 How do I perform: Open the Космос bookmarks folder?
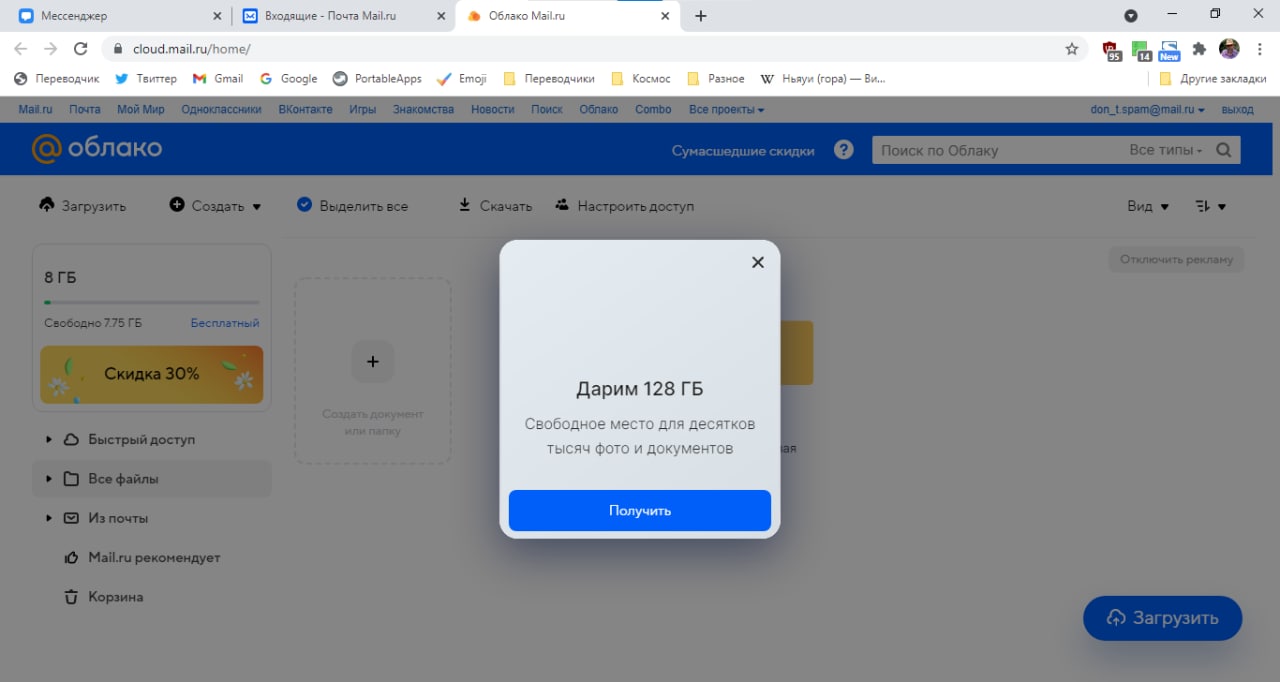pos(640,78)
